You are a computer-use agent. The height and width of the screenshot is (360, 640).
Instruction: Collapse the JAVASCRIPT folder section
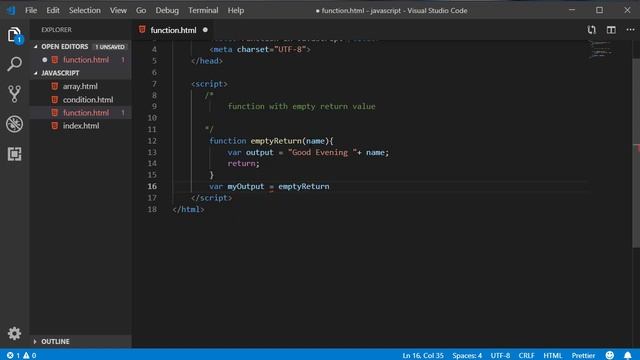[36, 73]
